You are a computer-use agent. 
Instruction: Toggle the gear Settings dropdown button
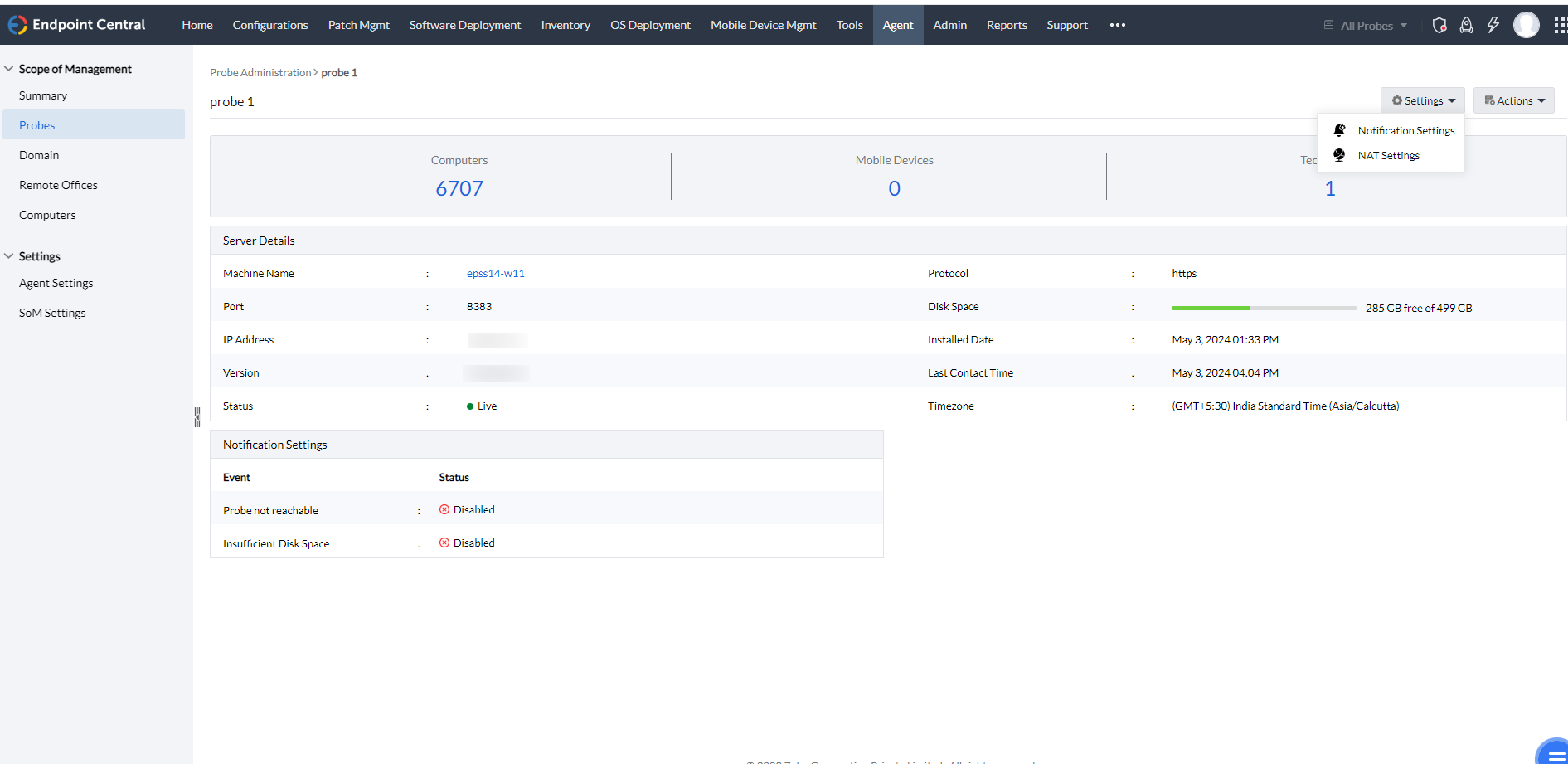[1423, 100]
